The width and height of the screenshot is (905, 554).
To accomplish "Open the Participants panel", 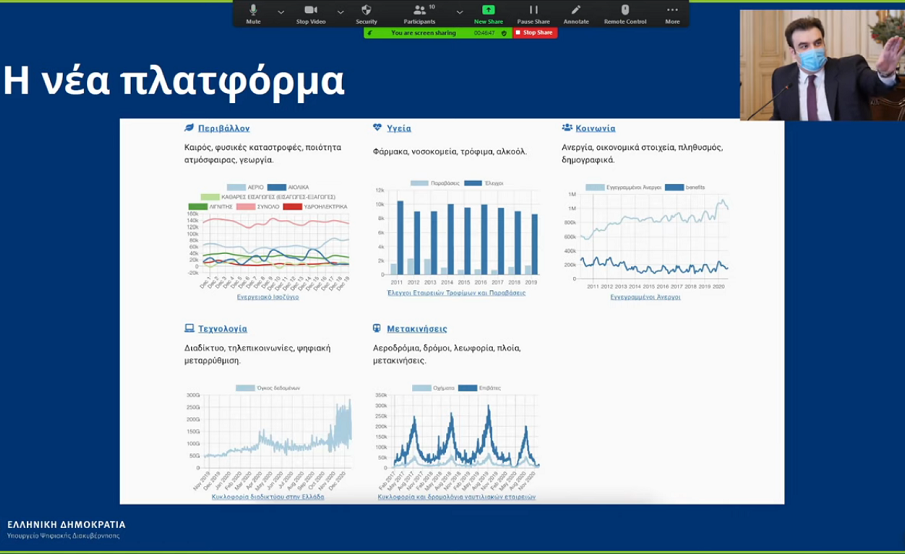I will [419, 13].
